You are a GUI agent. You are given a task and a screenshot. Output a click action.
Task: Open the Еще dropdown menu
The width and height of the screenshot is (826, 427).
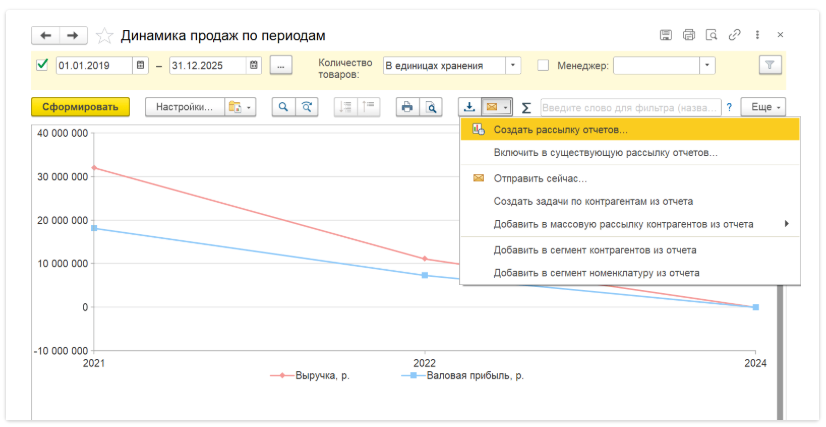[763, 107]
